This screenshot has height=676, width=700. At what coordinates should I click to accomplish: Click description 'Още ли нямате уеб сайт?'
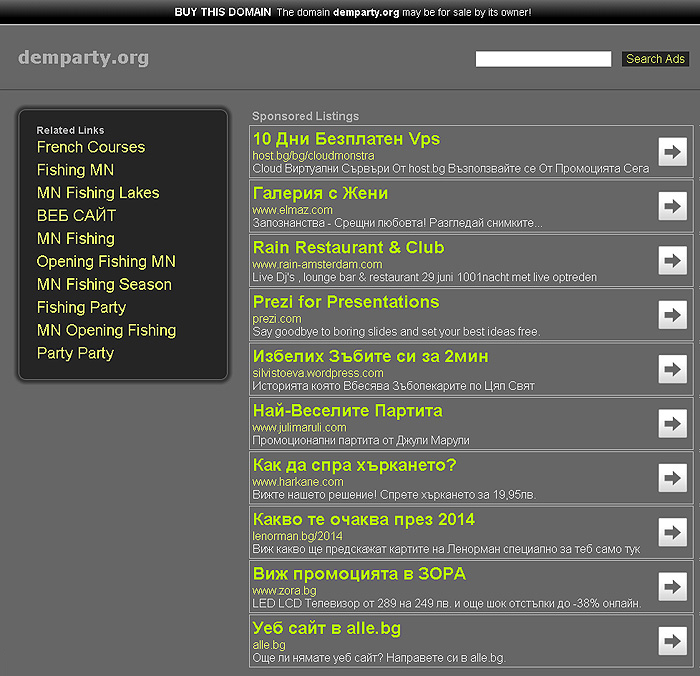click(x=379, y=658)
